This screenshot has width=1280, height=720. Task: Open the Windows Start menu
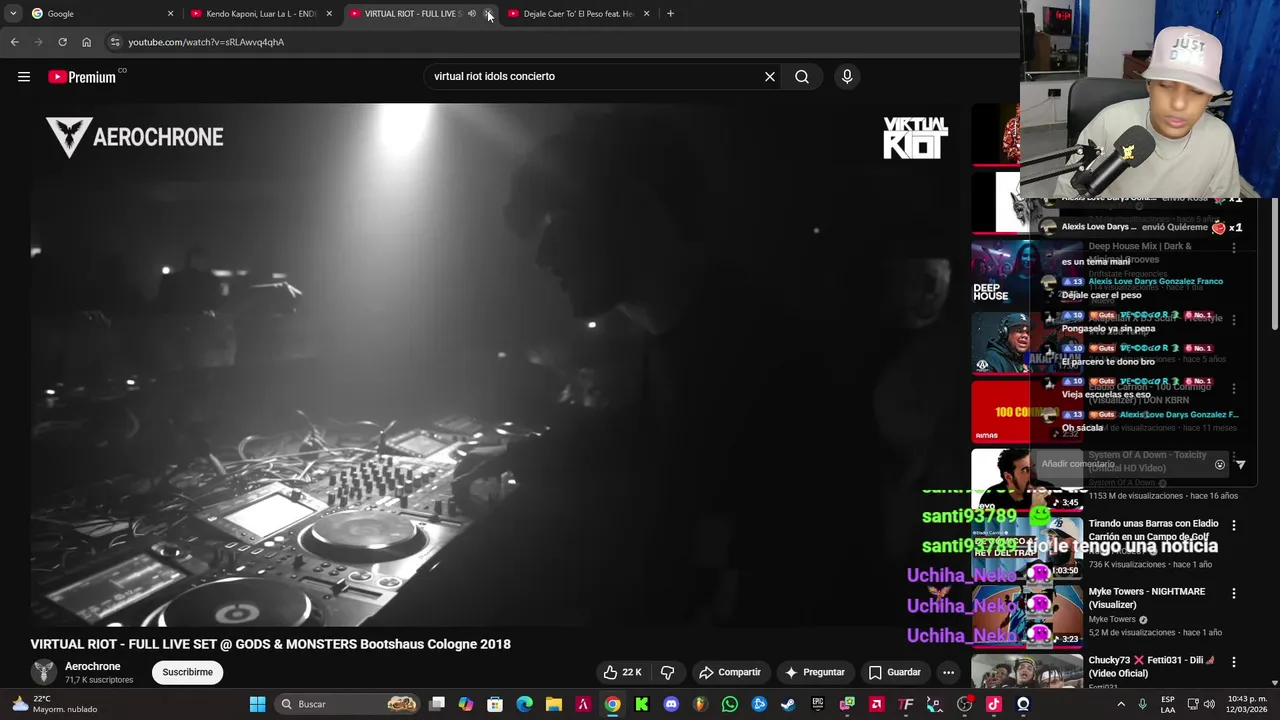click(257, 704)
